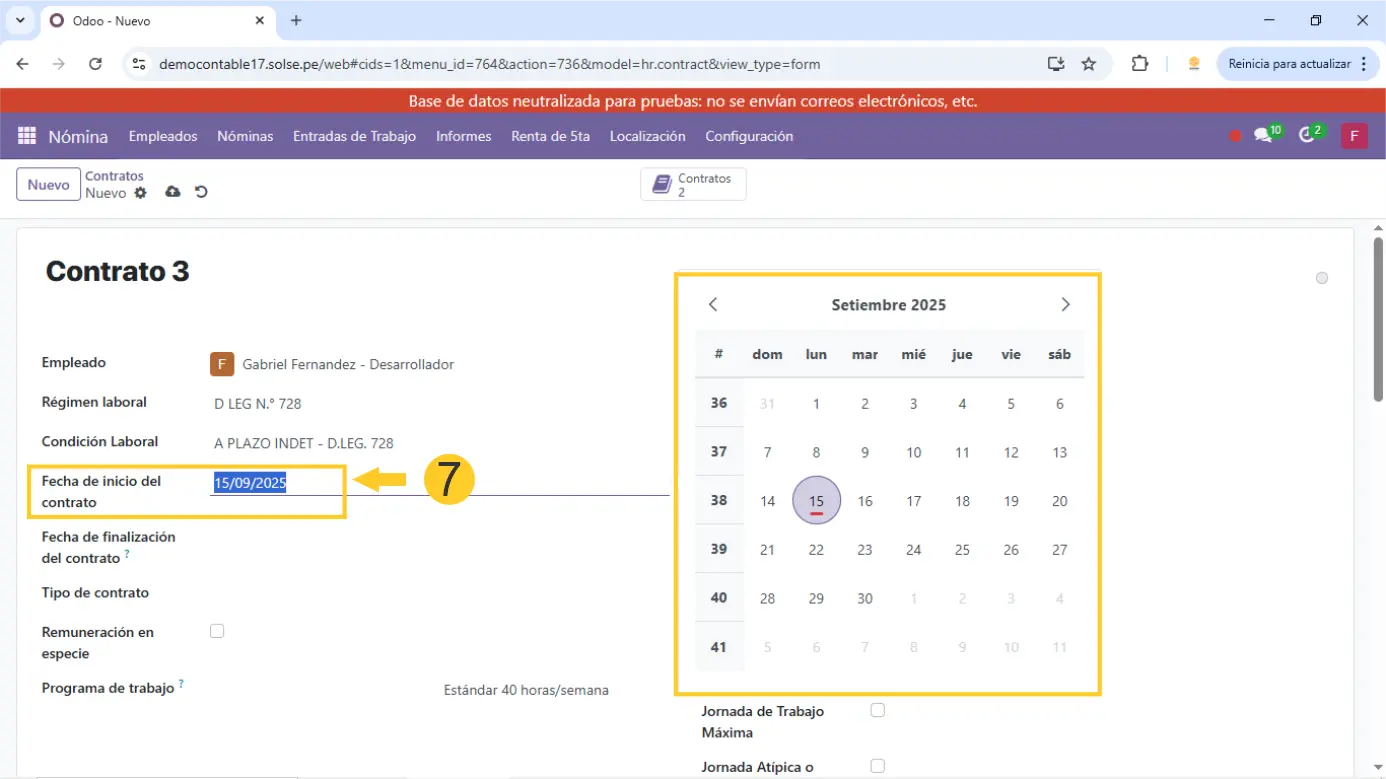
Task: Open the Configuración menu
Action: pyautogui.click(x=748, y=136)
